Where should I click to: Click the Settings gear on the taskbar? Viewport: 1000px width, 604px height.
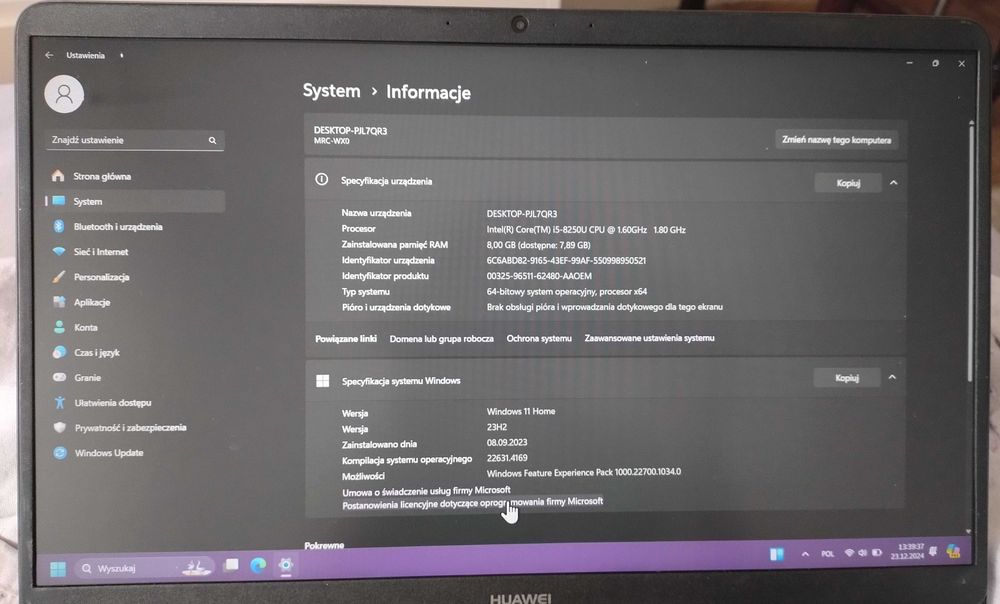coord(286,564)
